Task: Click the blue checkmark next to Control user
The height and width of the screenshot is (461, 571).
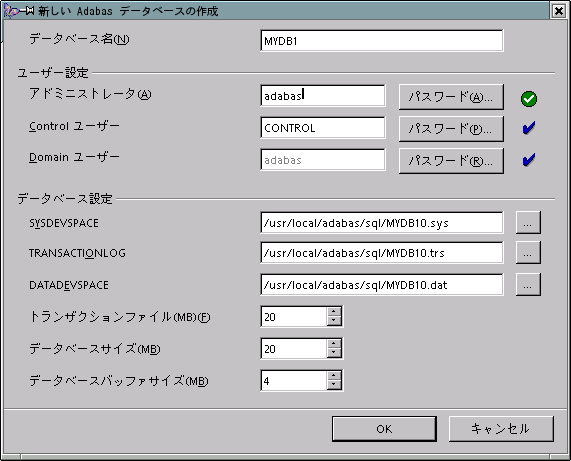Action: 528,128
